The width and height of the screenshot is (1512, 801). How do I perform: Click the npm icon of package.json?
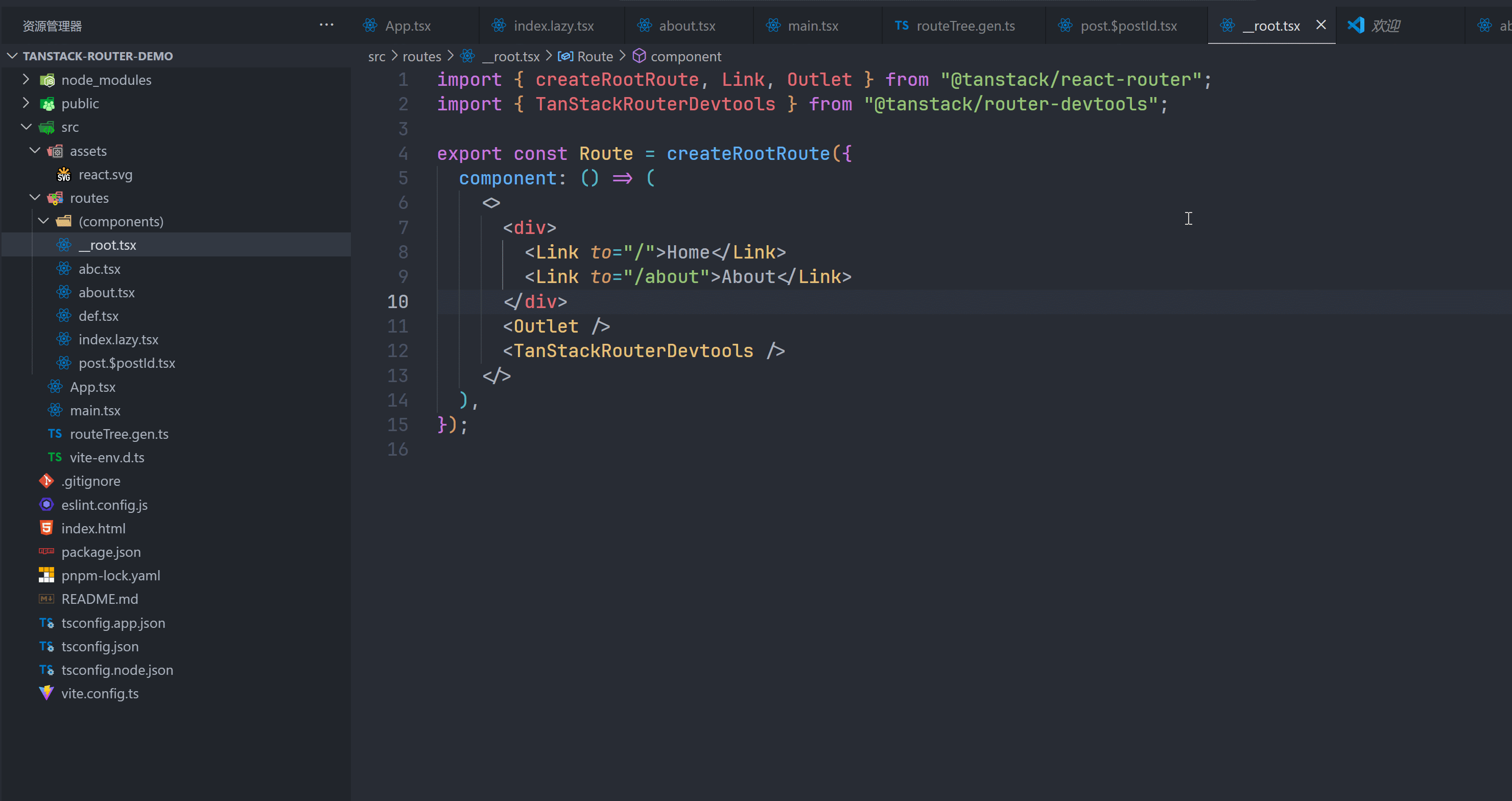pyautogui.click(x=46, y=552)
